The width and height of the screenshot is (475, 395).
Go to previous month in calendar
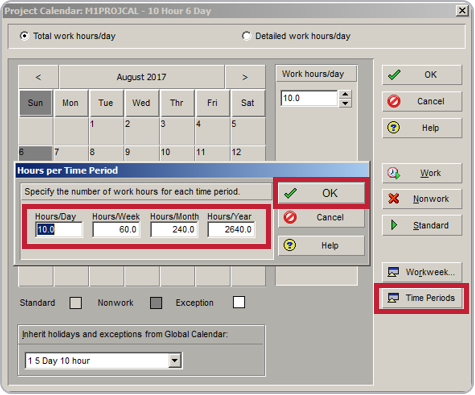point(38,77)
